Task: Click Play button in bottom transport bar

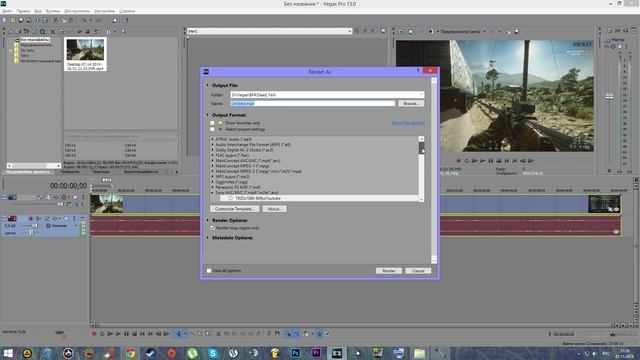Action: (118, 334)
